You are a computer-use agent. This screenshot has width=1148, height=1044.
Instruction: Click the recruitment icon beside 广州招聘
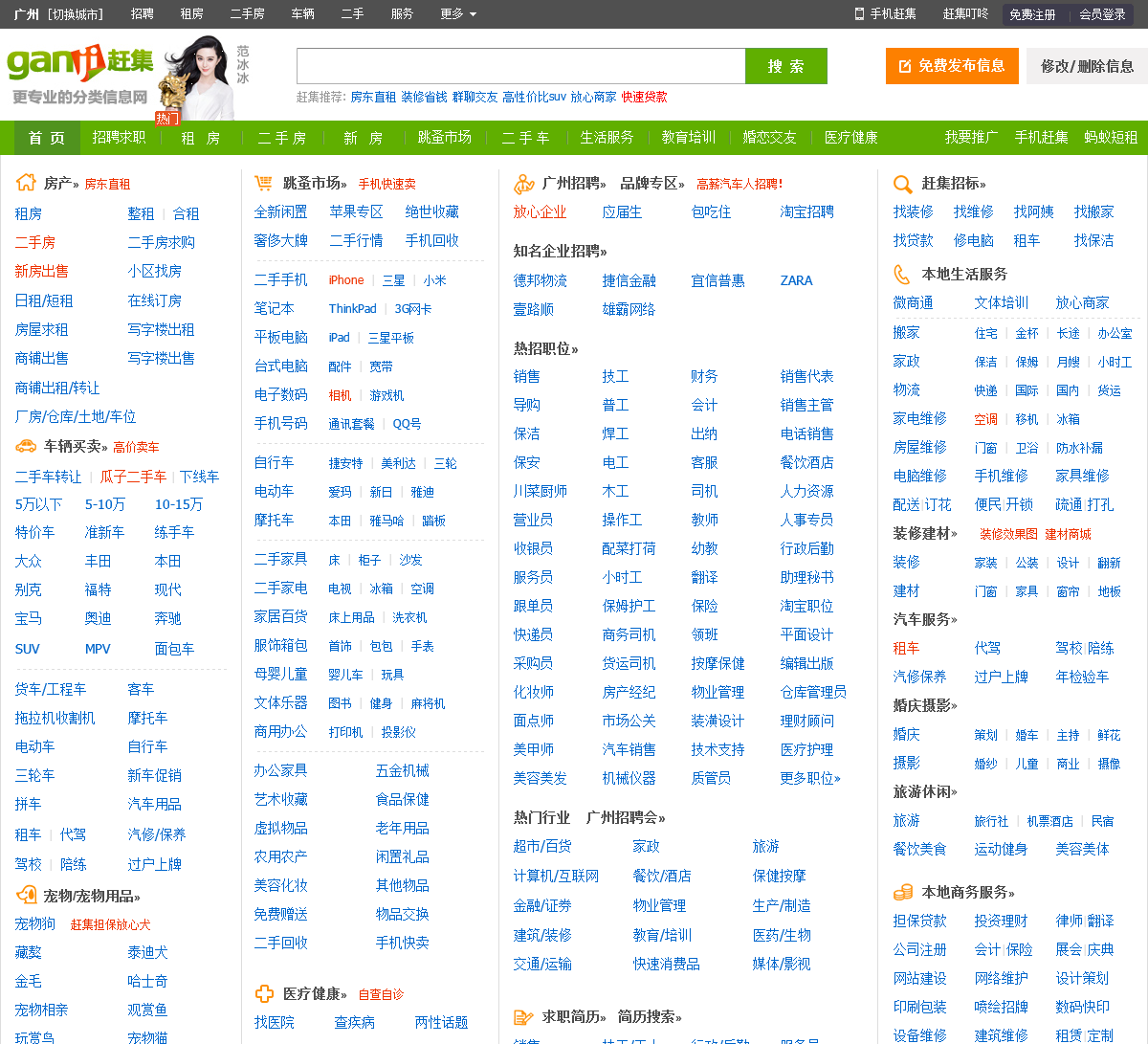(524, 183)
